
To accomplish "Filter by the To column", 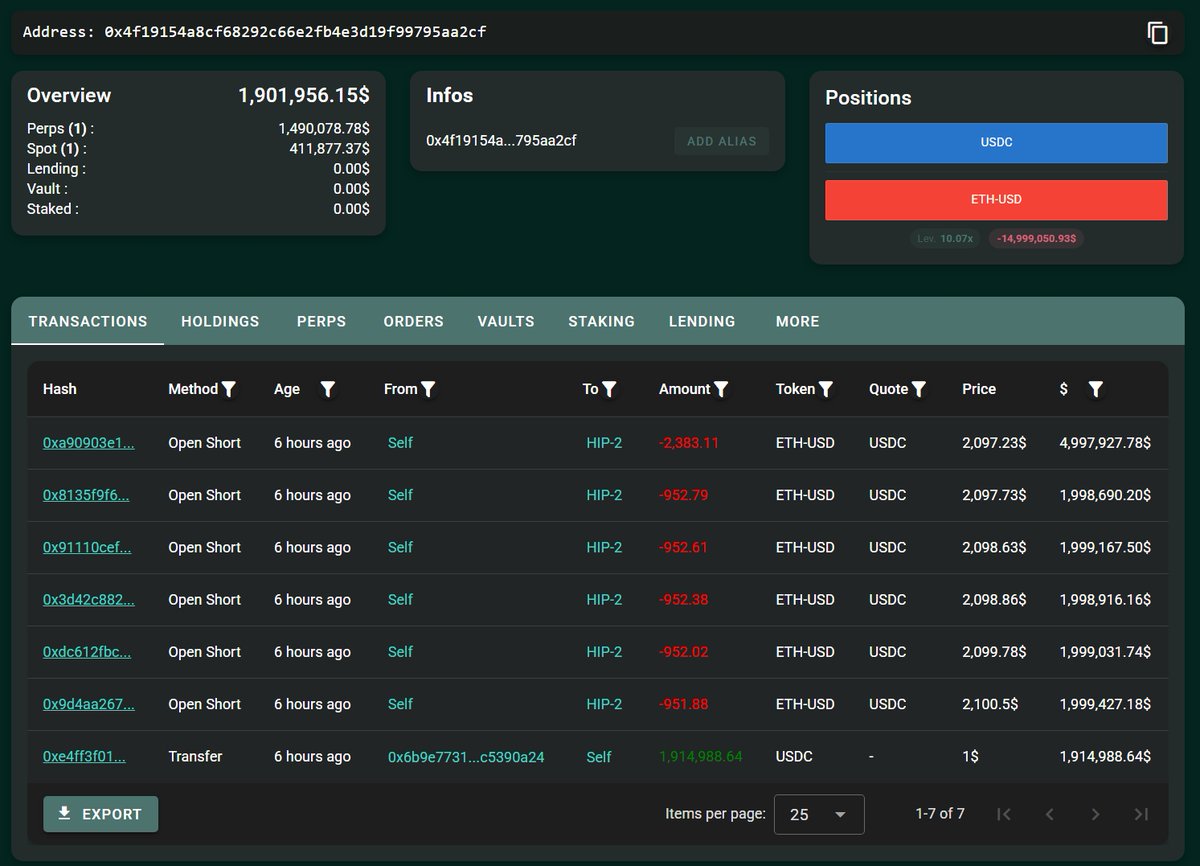I will (609, 389).
